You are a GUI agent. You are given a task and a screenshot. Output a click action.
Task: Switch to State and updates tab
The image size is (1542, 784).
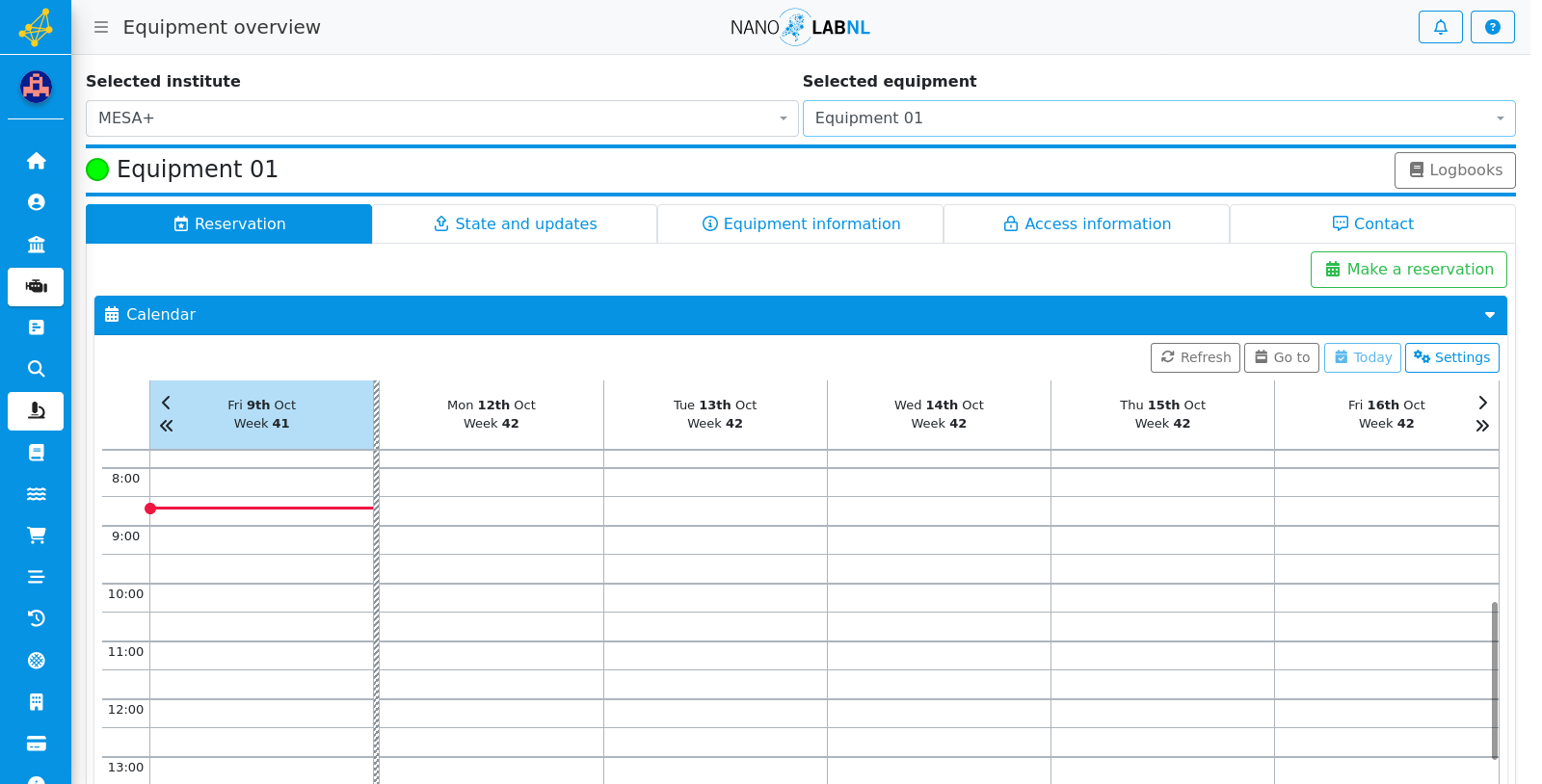[515, 223]
